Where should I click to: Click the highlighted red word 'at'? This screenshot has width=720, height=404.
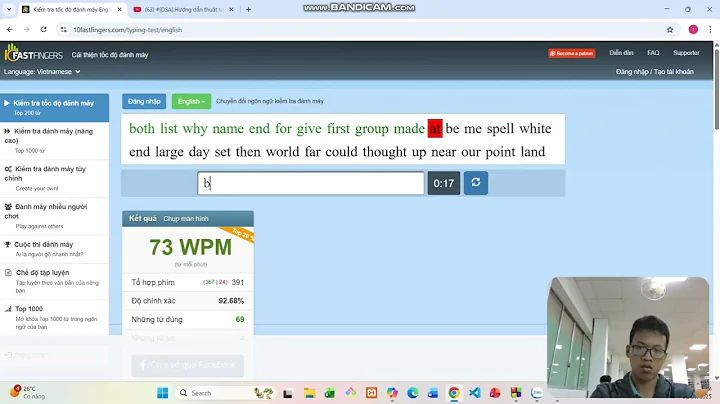click(435, 129)
